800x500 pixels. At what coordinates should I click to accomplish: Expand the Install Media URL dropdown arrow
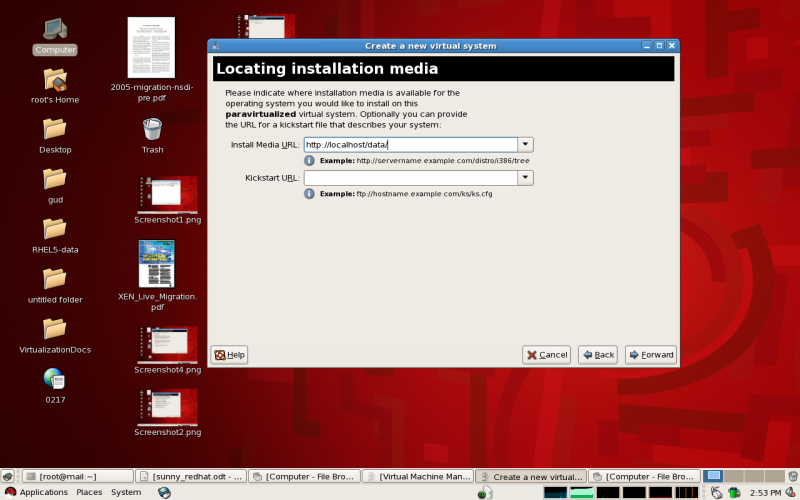[525, 145]
